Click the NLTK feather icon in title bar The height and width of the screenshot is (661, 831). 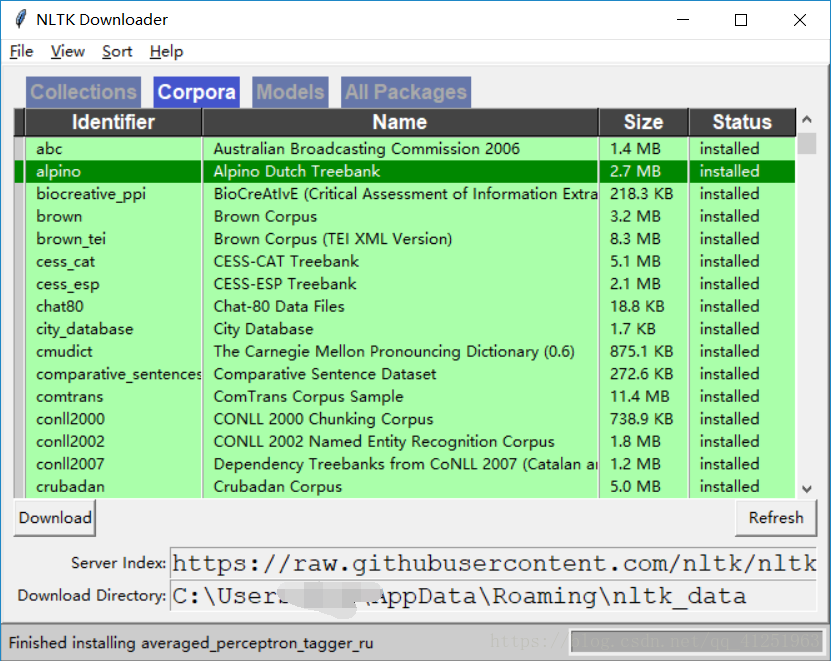21,20
